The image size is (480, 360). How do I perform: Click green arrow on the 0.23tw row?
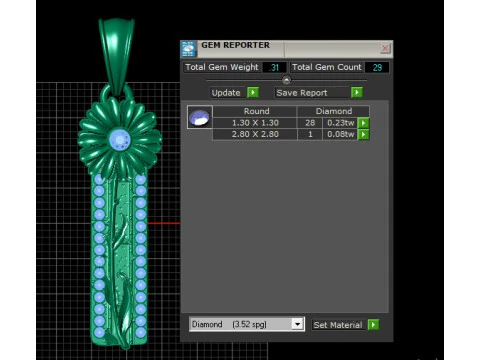point(363,123)
